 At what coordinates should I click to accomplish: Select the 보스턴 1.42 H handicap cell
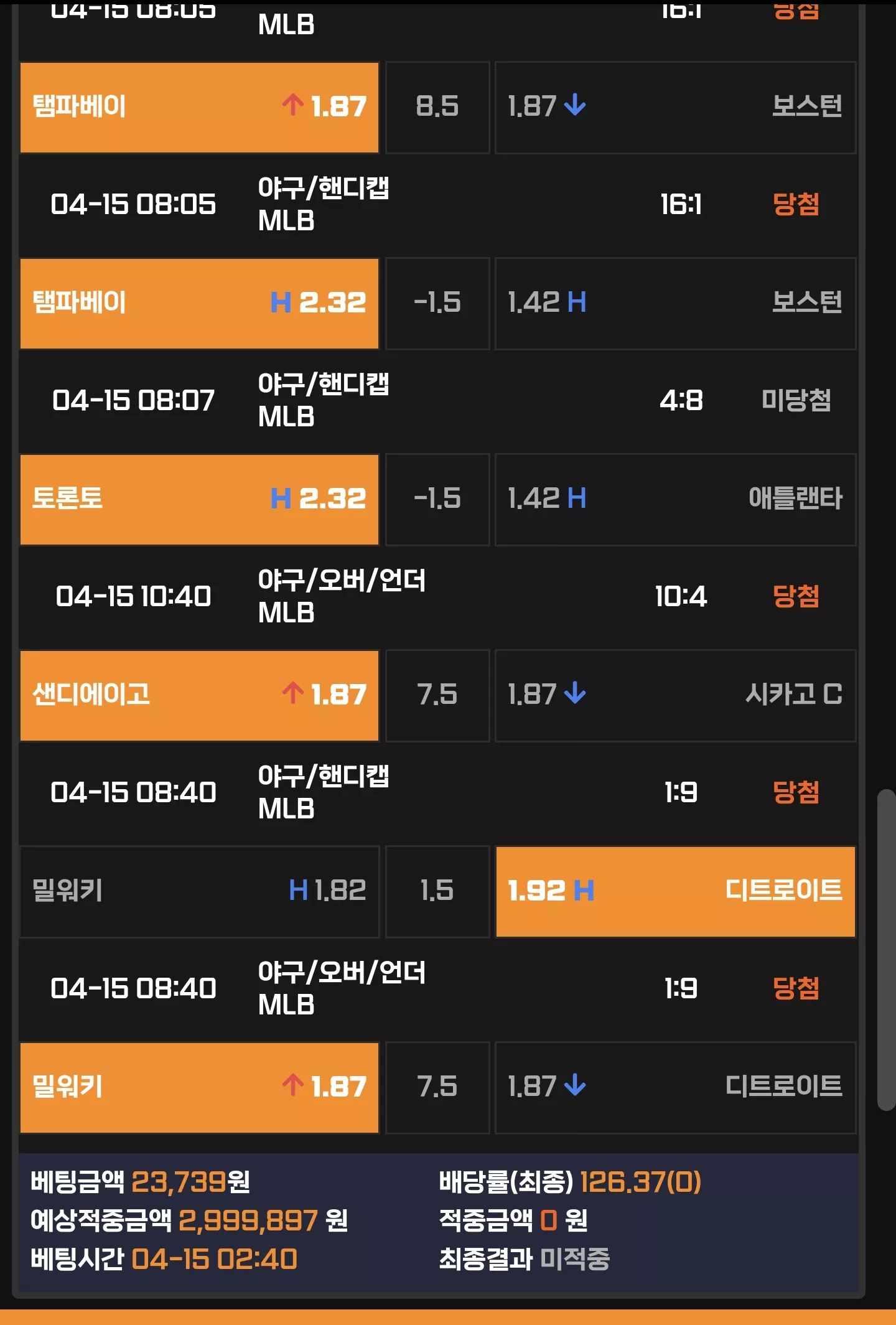coord(675,303)
